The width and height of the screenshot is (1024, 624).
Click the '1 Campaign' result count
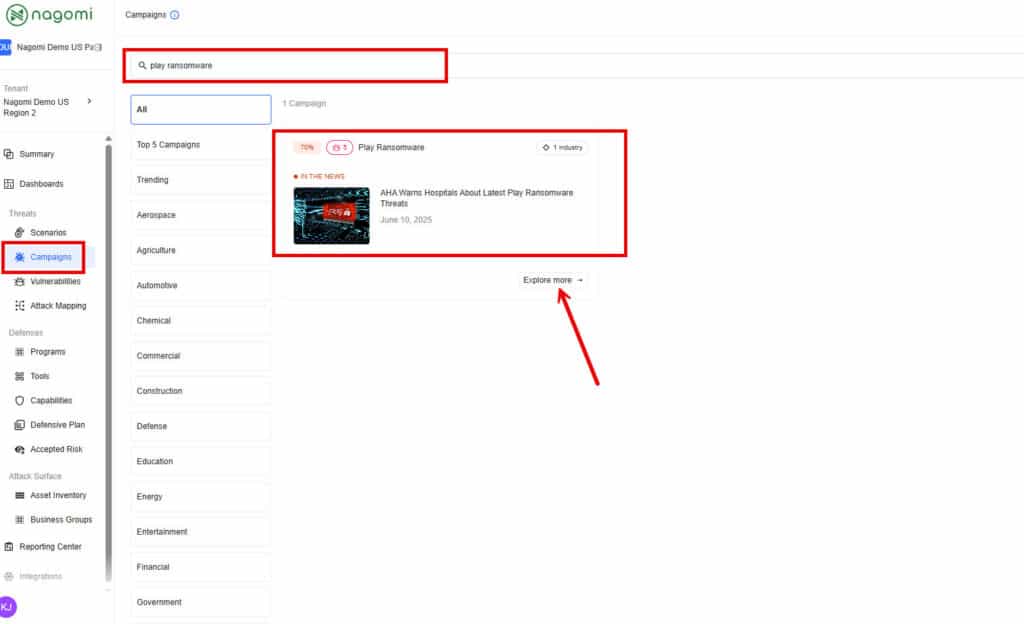click(x=304, y=103)
